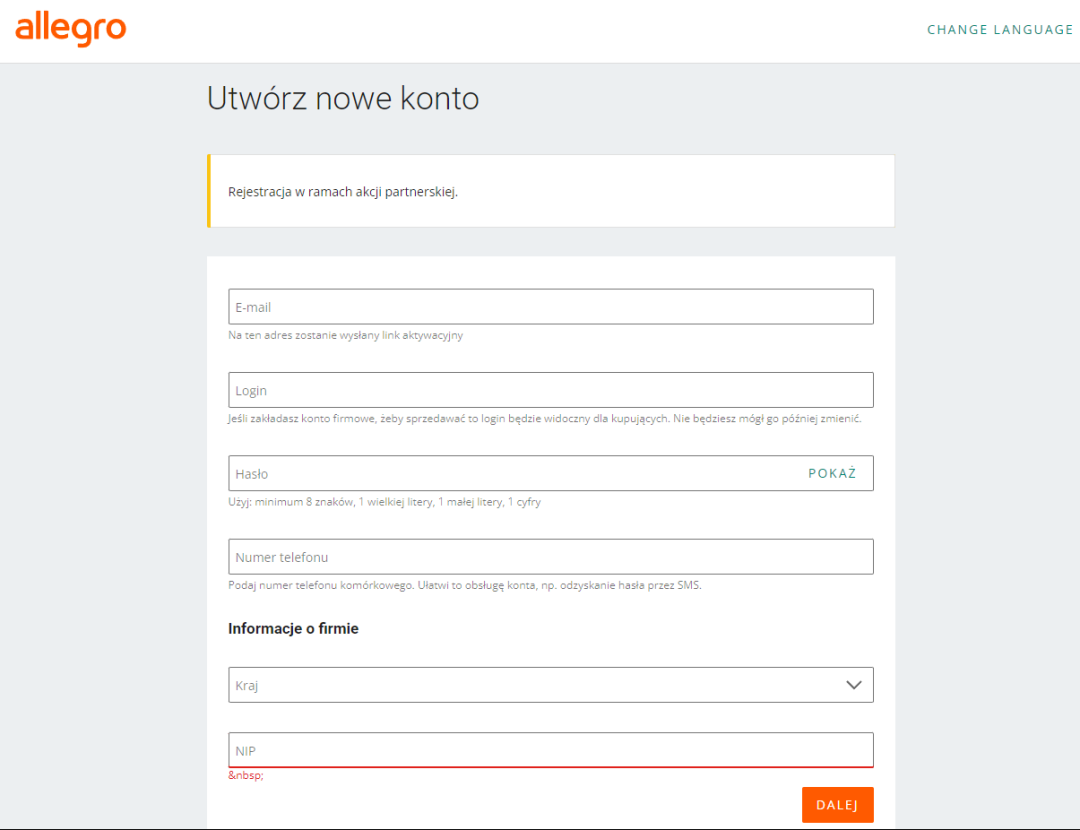Click into the NIP field
The height and width of the screenshot is (830, 1080).
pyautogui.click(x=550, y=750)
